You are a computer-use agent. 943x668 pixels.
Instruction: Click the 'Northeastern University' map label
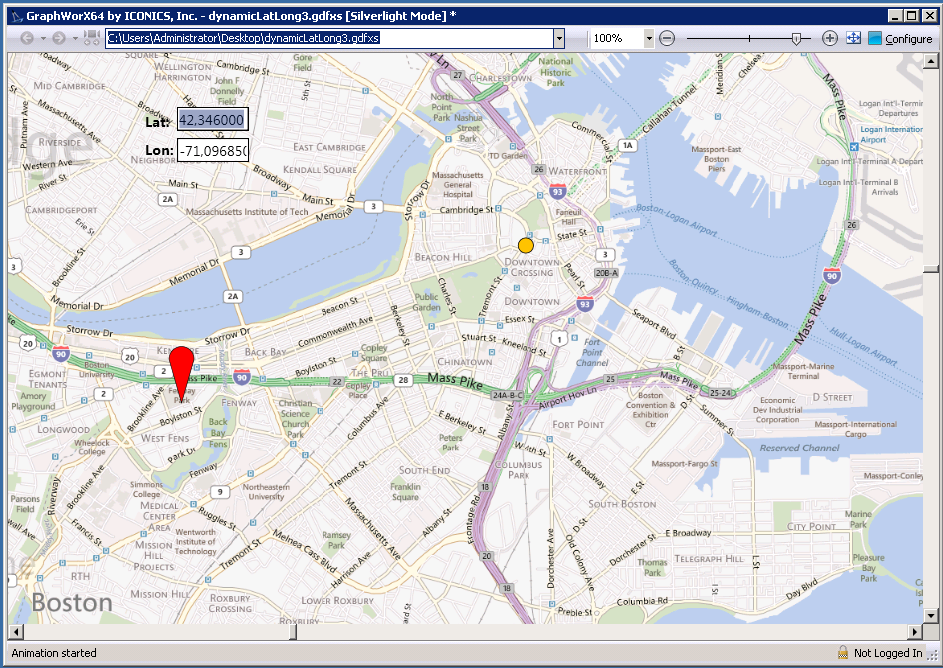pyautogui.click(x=266, y=492)
